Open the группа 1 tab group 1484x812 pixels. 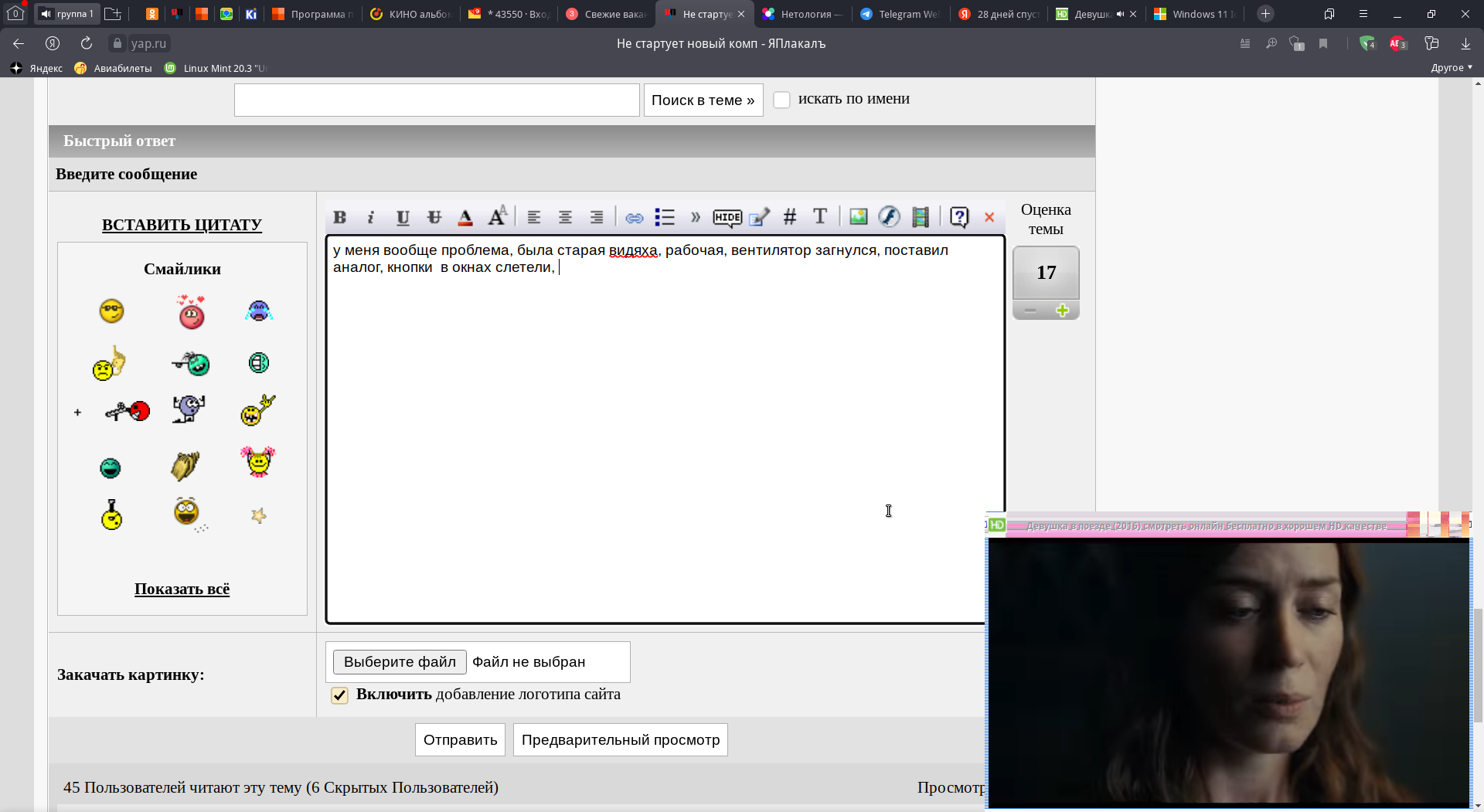coord(68,14)
